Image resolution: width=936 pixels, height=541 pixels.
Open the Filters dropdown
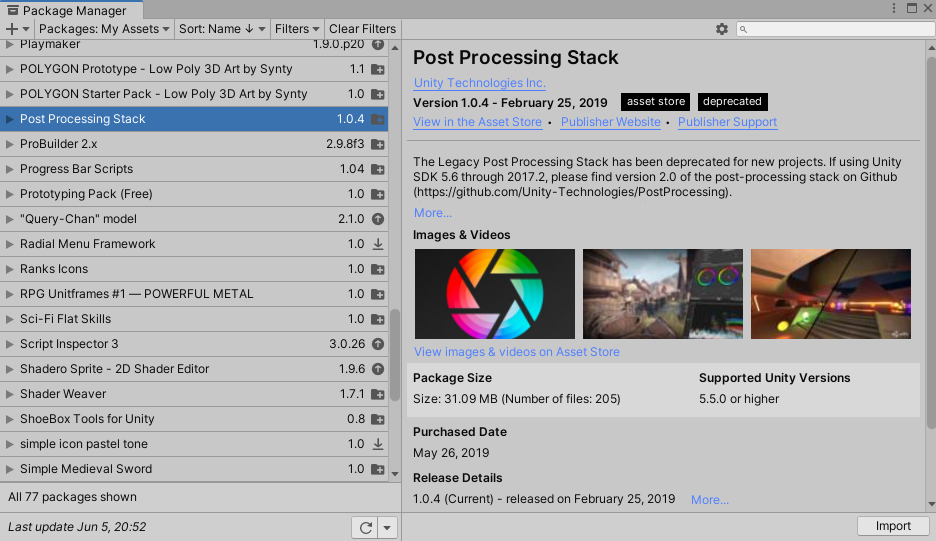pyautogui.click(x=297, y=29)
